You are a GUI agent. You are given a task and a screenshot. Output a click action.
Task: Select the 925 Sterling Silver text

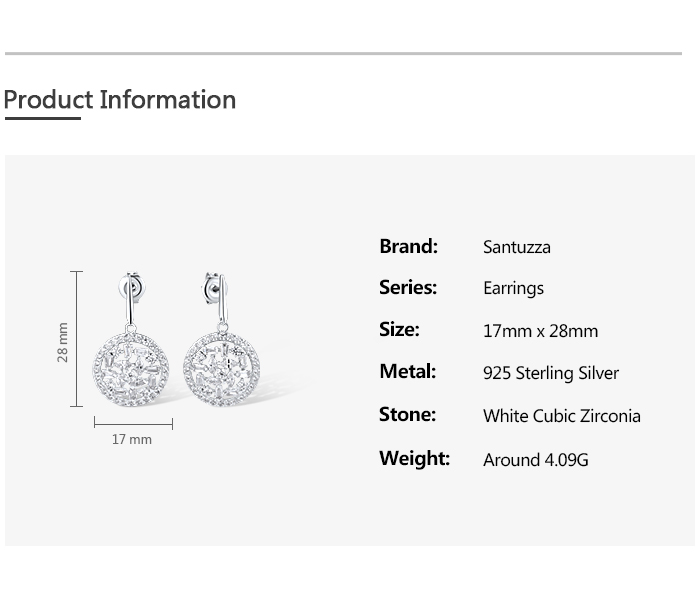pyautogui.click(x=550, y=373)
